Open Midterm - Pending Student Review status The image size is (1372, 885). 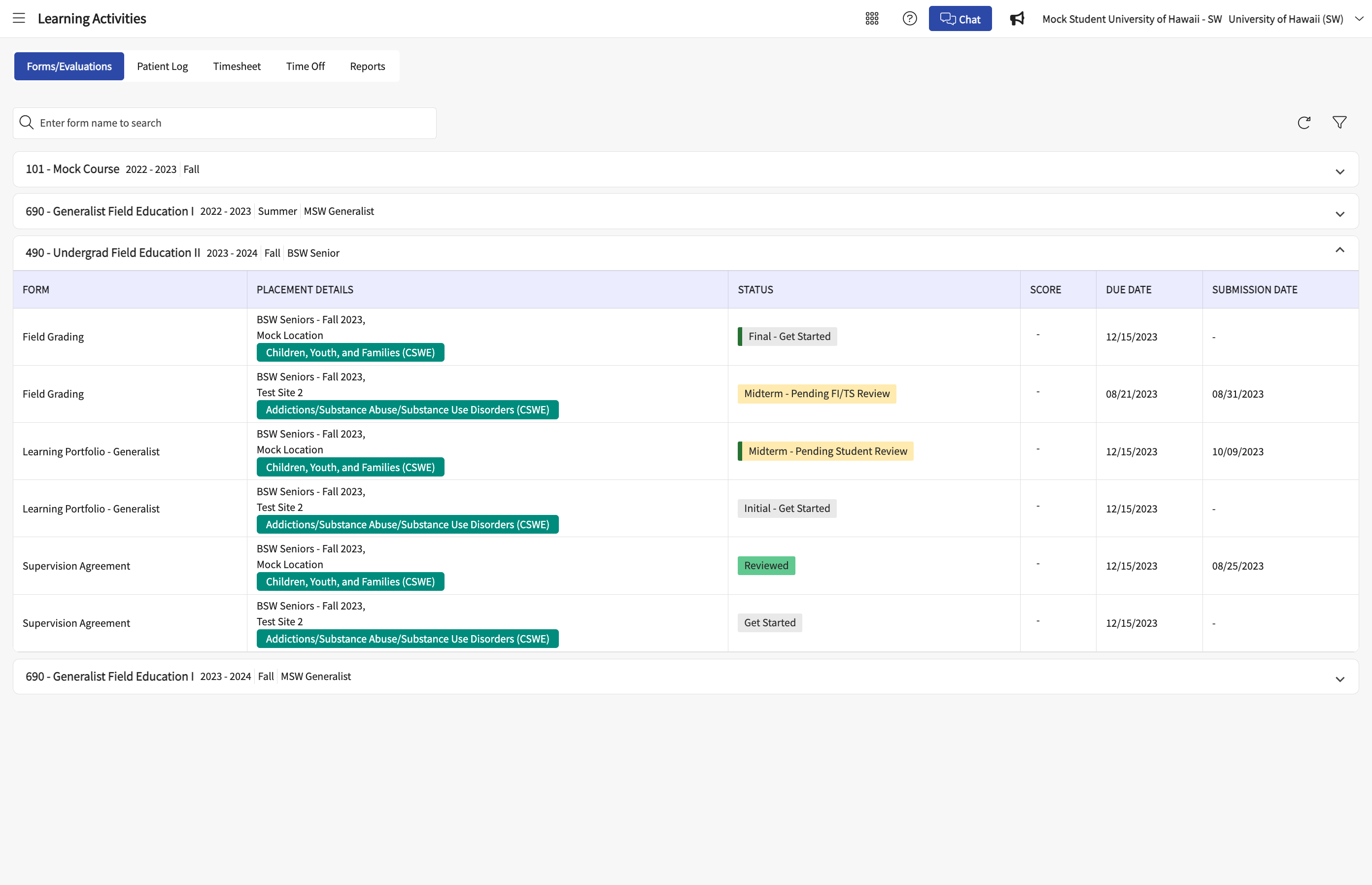pos(825,451)
